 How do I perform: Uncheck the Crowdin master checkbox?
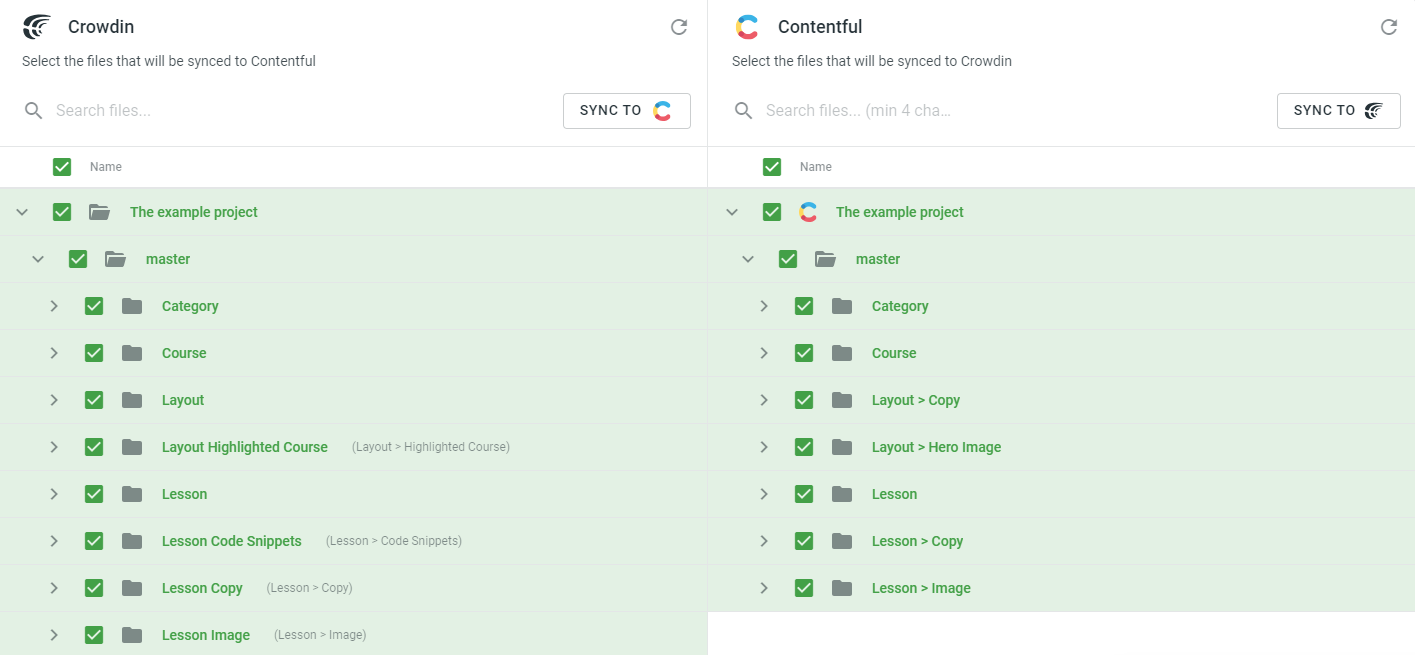[78, 259]
